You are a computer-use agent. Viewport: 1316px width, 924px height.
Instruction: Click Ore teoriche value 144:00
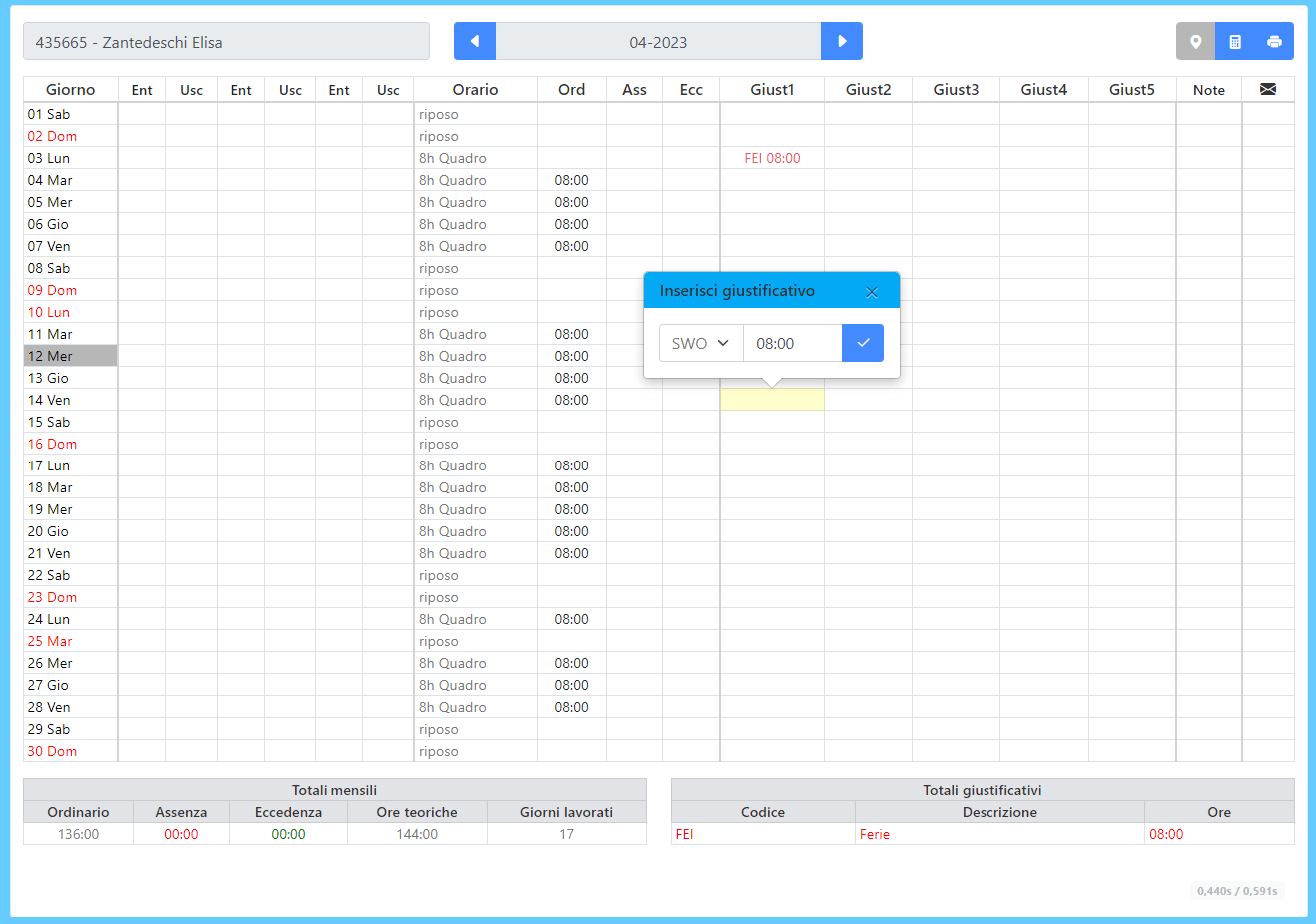tap(417, 834)
